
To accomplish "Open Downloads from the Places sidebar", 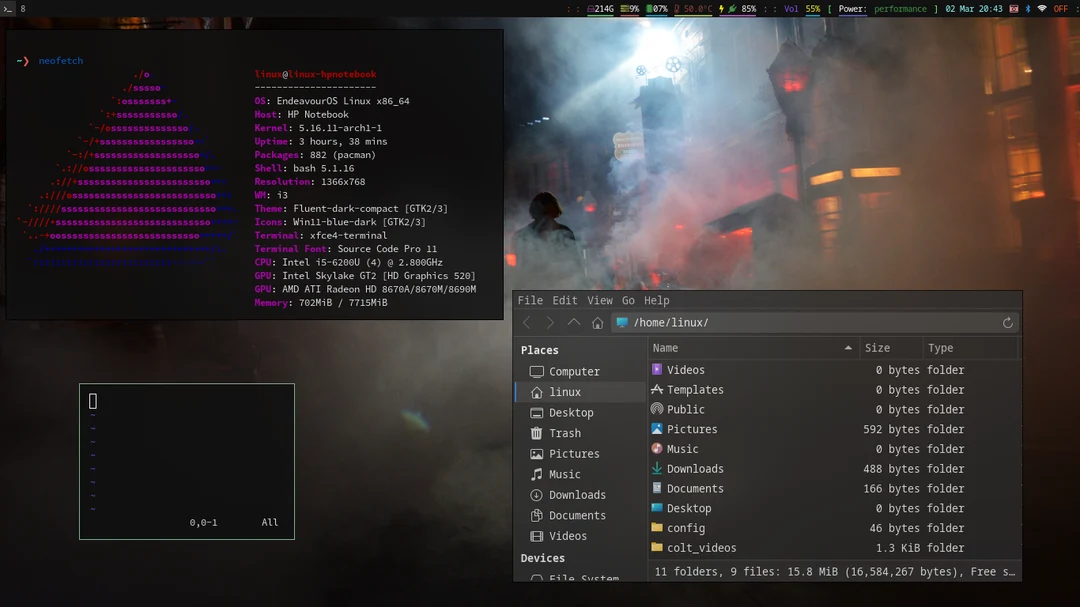I will [x=578, y=494].
